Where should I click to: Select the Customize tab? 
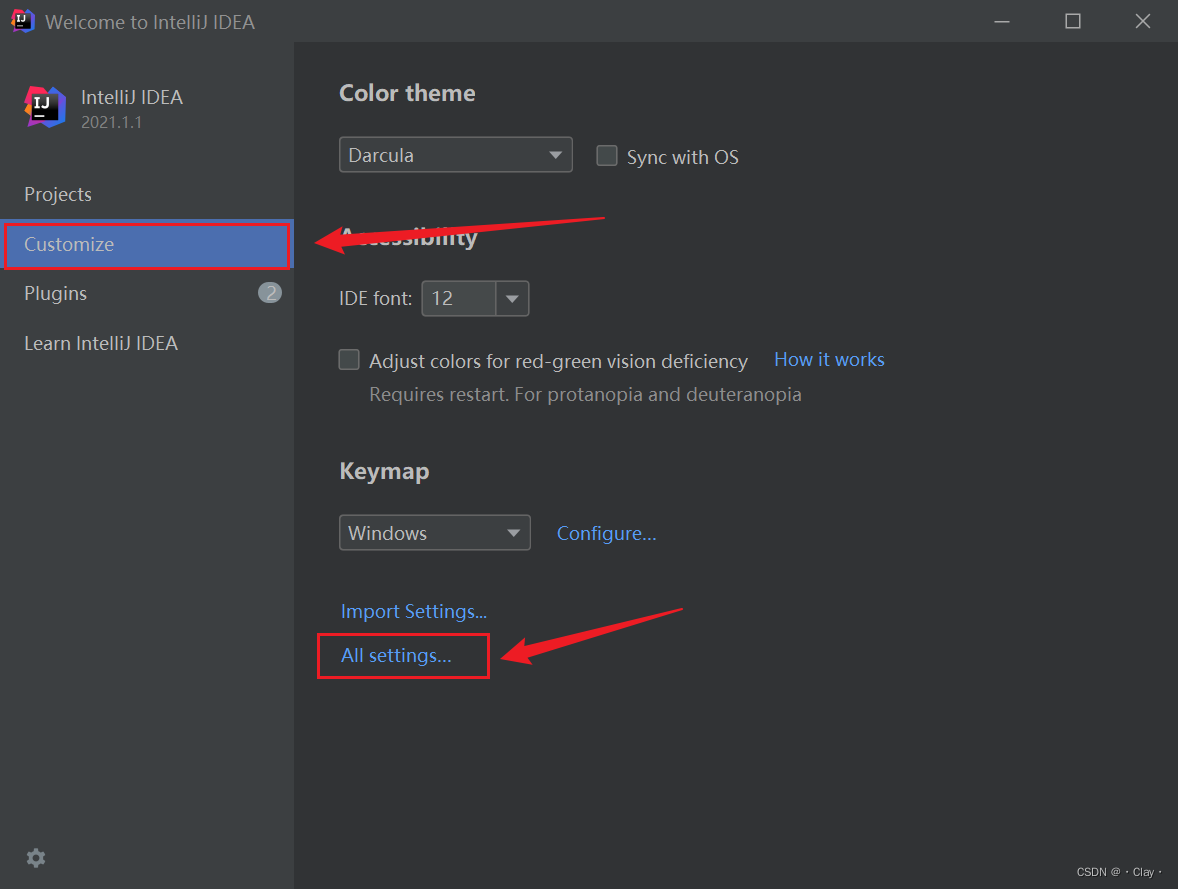[147, 244]
